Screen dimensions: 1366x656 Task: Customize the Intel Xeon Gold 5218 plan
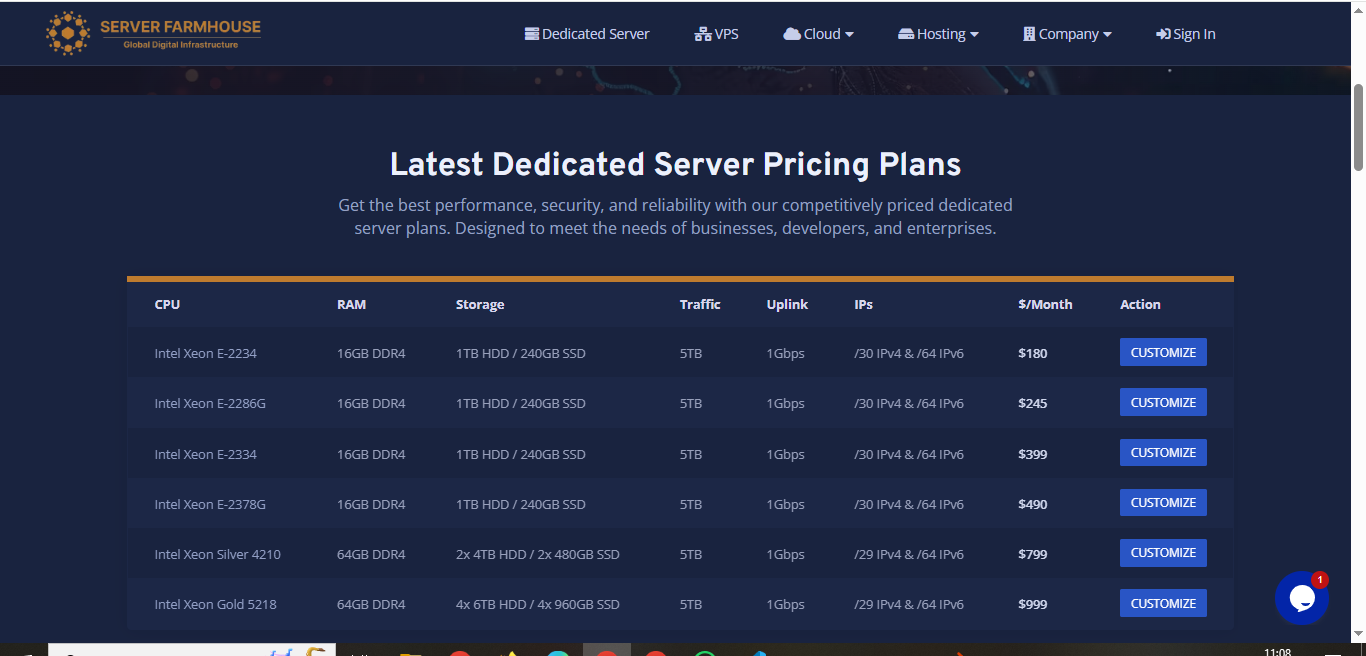pos(1162,603)
